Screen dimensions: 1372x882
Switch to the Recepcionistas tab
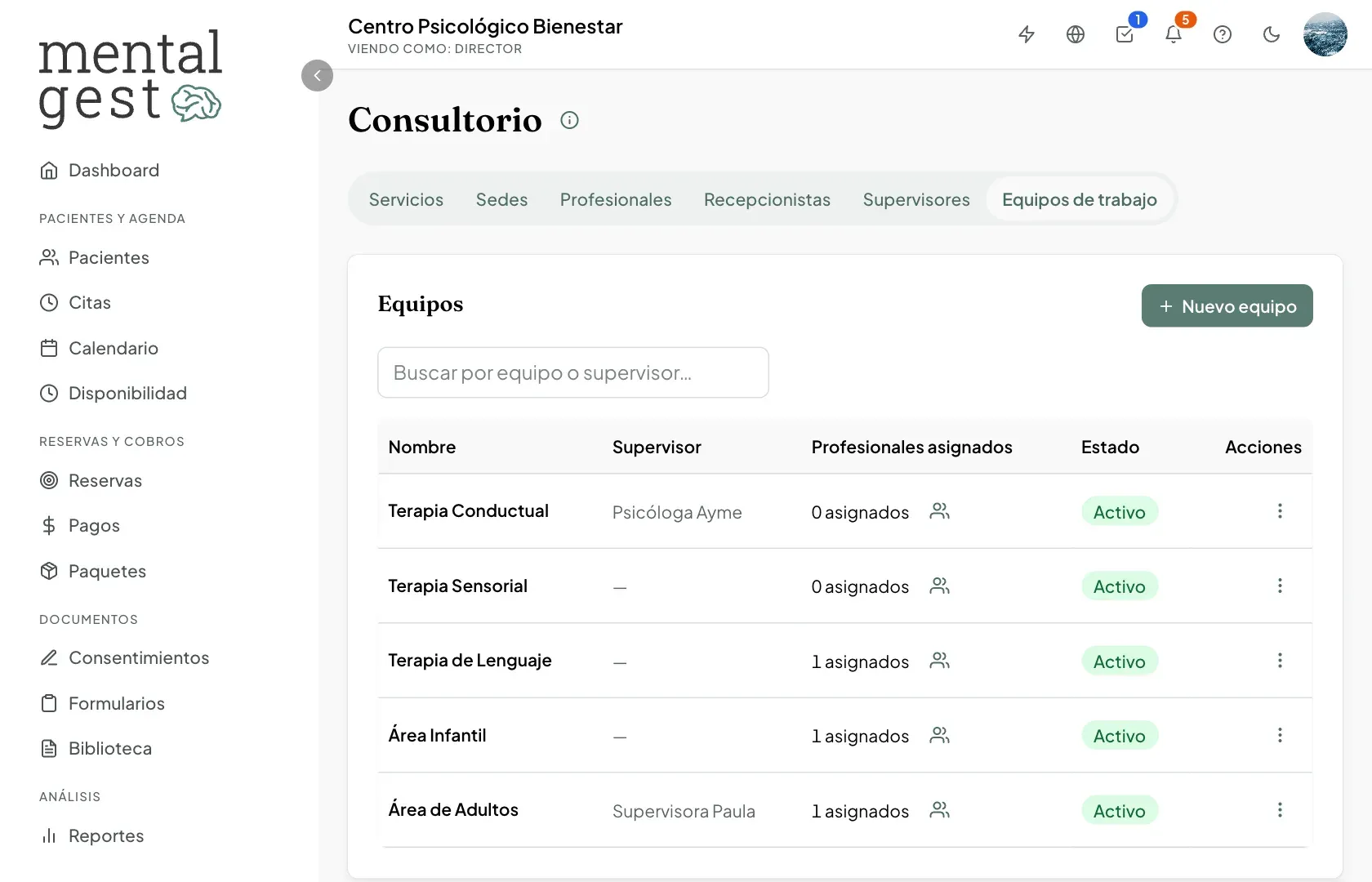767,199
